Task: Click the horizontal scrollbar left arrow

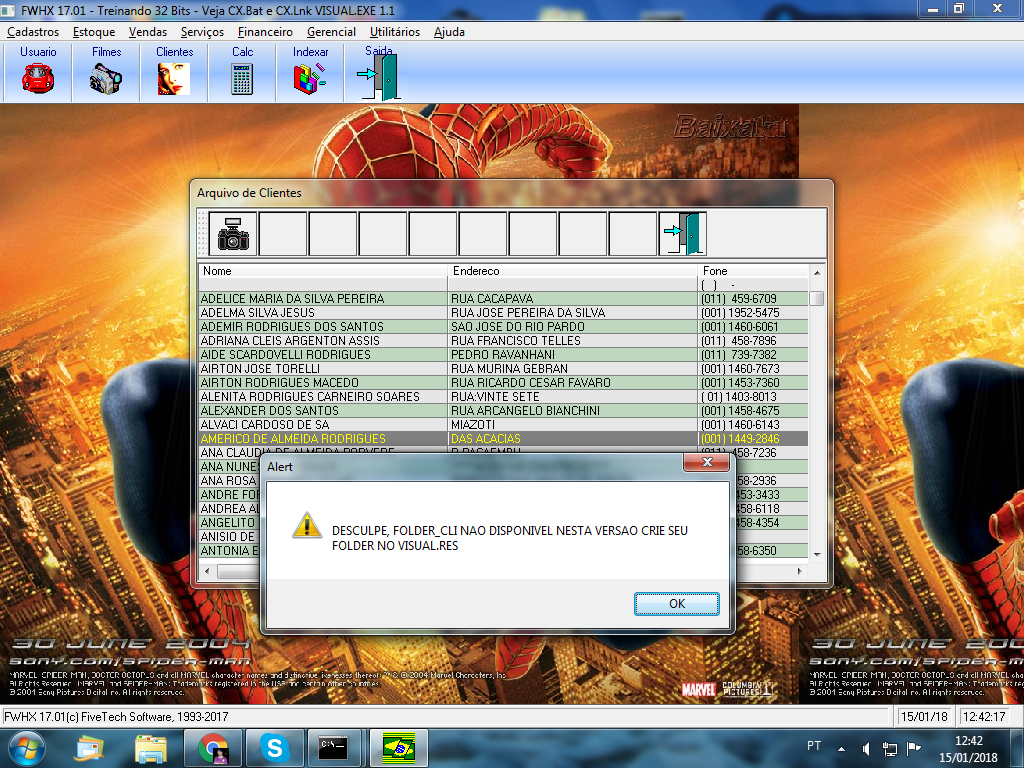Action: point(207,571)
